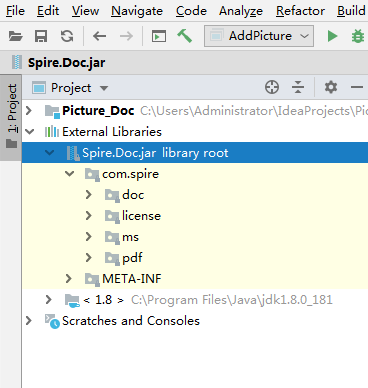Click the Back navigation arrow
368x388 pixels.
[x=99, y=36]
